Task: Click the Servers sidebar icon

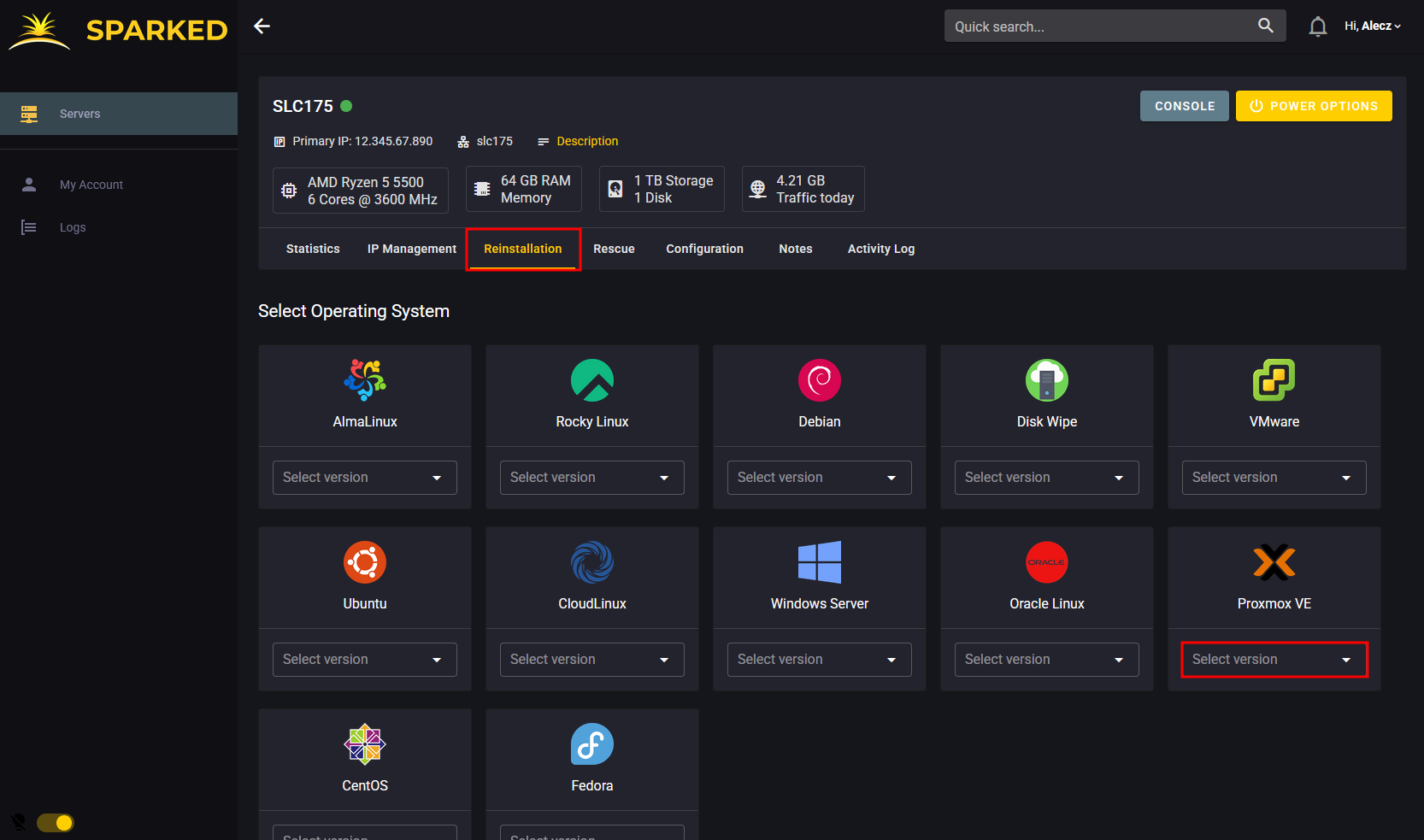Action: click(x=29, y=114)
